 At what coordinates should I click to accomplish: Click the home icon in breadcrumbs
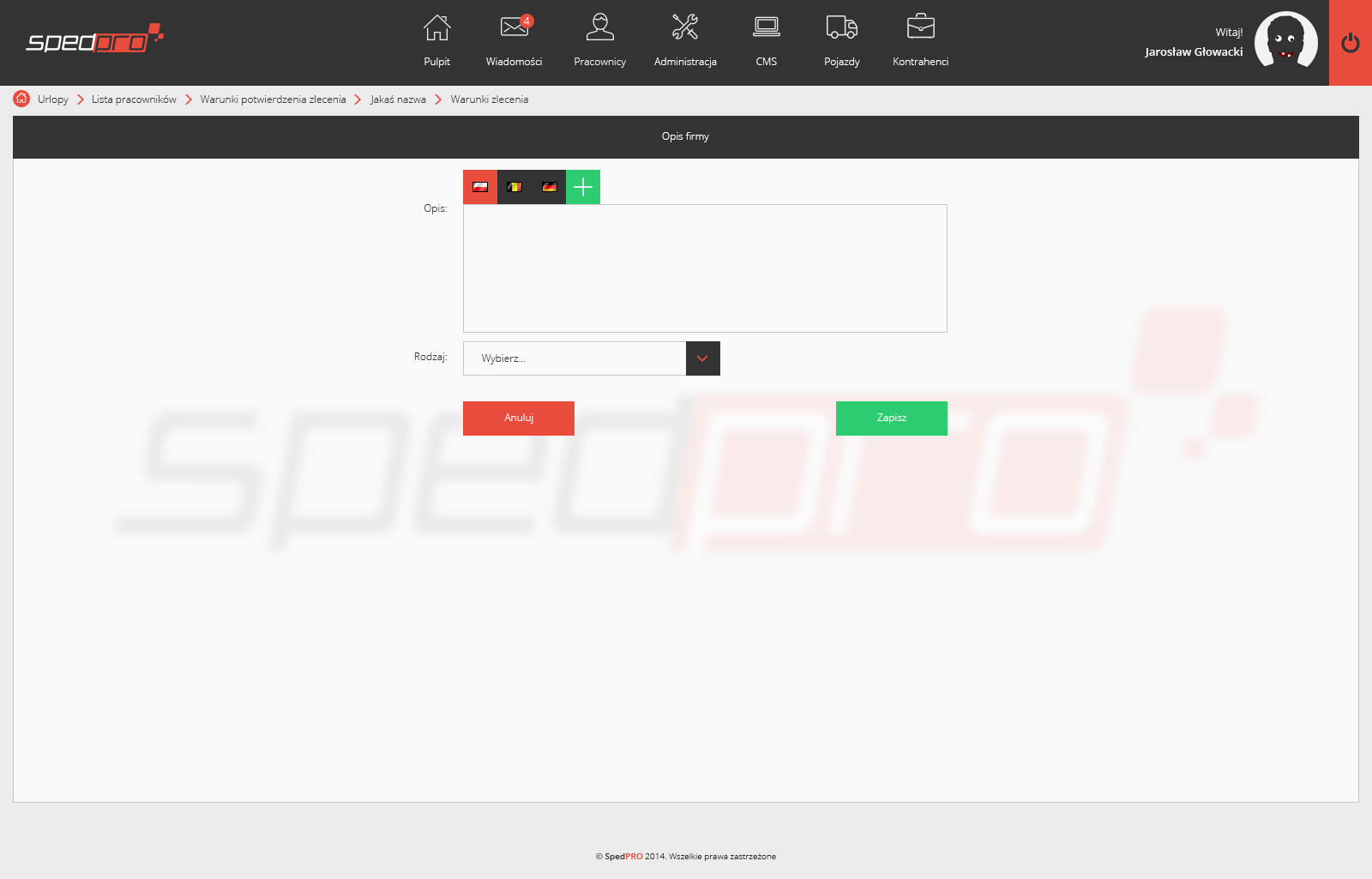pos(21,99)
